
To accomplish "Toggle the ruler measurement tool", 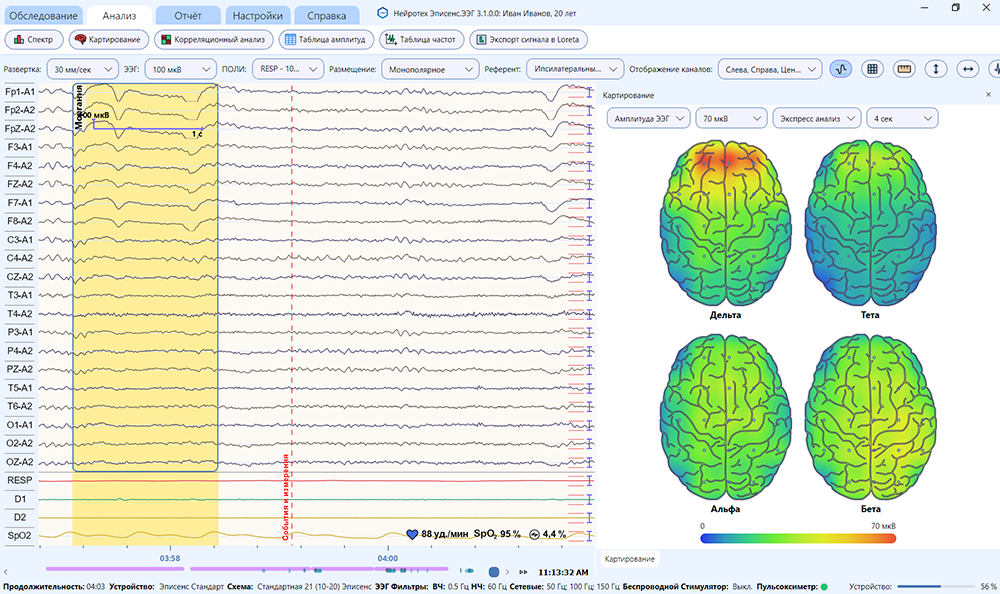I will 904,69.
